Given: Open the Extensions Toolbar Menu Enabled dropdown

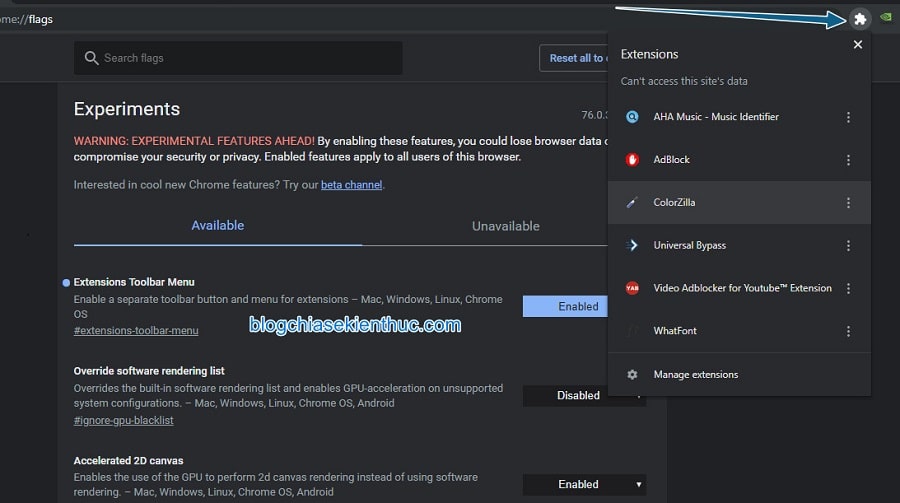Looking at the screenshot, I should [x=565, y=307].
